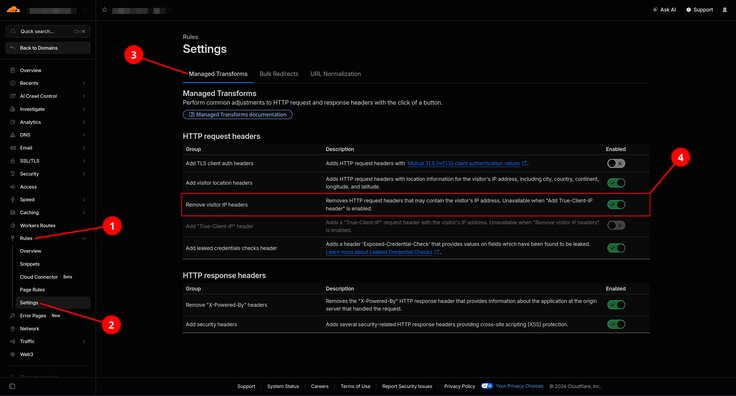This screenshot has width=736, height=396.
Task: Click the SSL/TLS lock icon
Action: pyautogui.click(x=13, y=161)
